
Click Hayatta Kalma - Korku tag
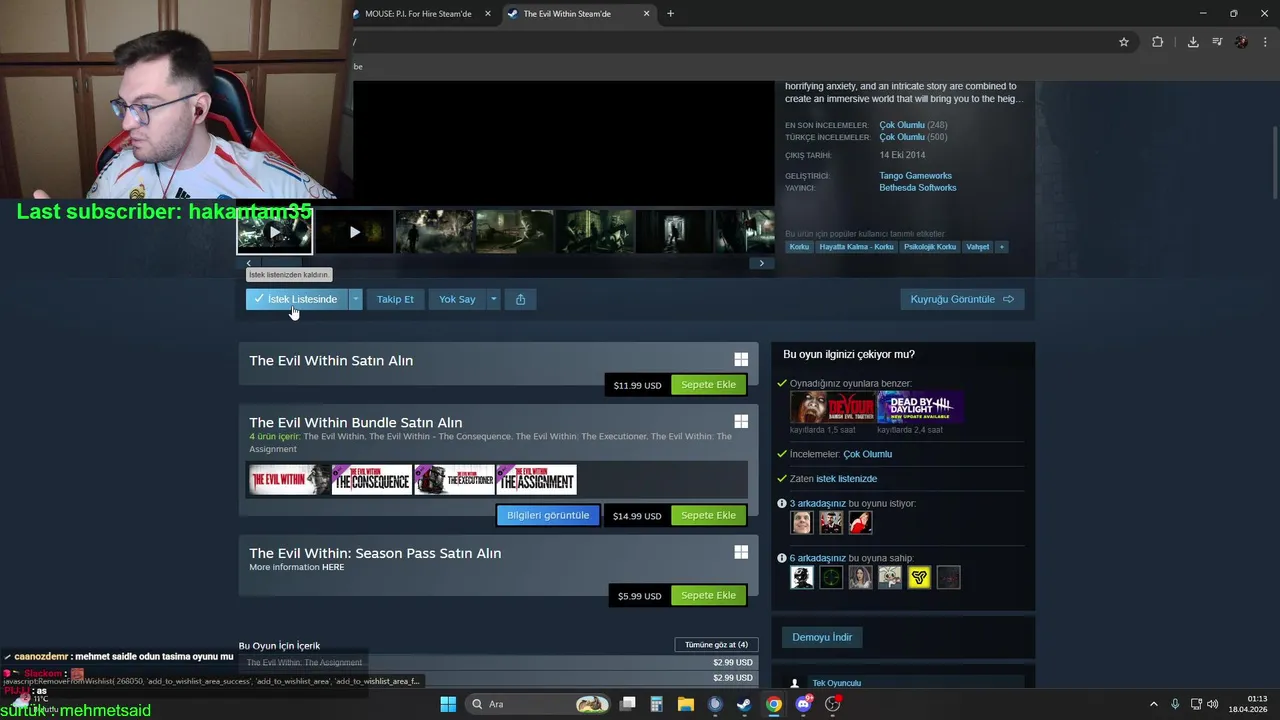[x=856, y=247]
